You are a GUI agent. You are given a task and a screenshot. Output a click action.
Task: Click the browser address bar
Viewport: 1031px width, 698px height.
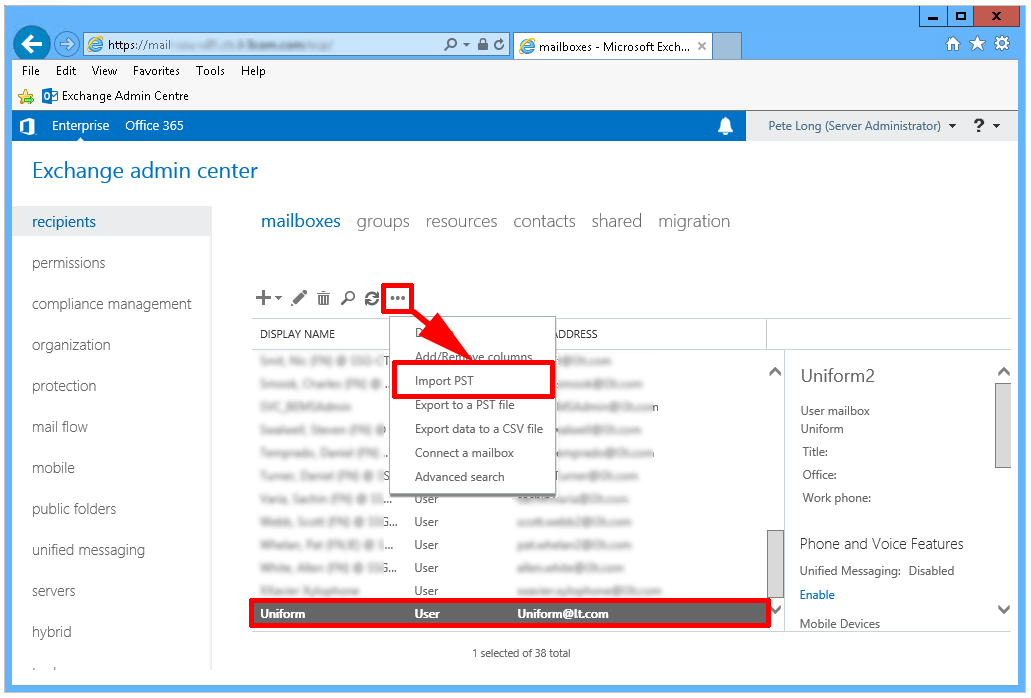270,45
